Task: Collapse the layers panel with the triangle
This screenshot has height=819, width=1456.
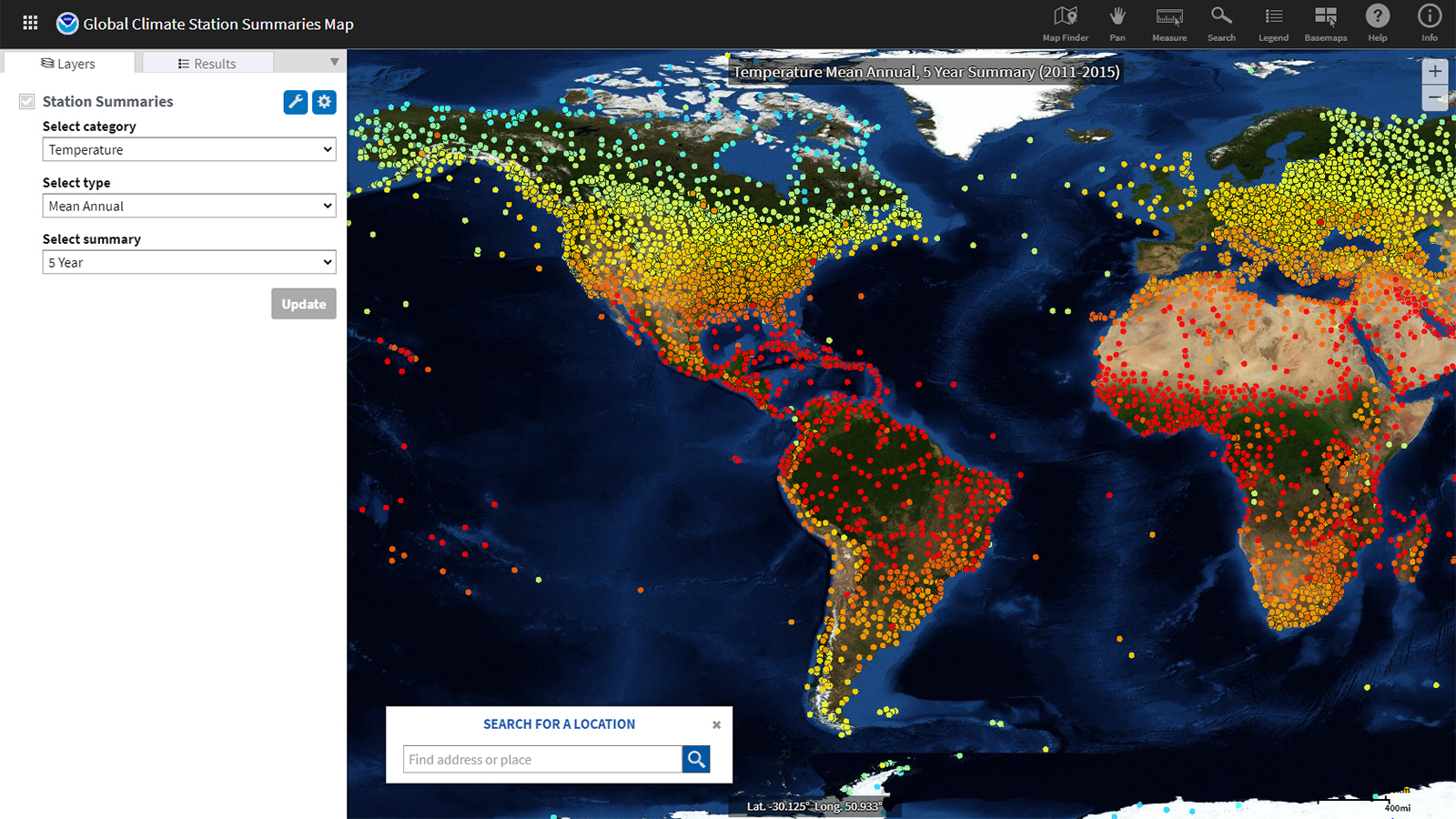Action: click(335, 61)
